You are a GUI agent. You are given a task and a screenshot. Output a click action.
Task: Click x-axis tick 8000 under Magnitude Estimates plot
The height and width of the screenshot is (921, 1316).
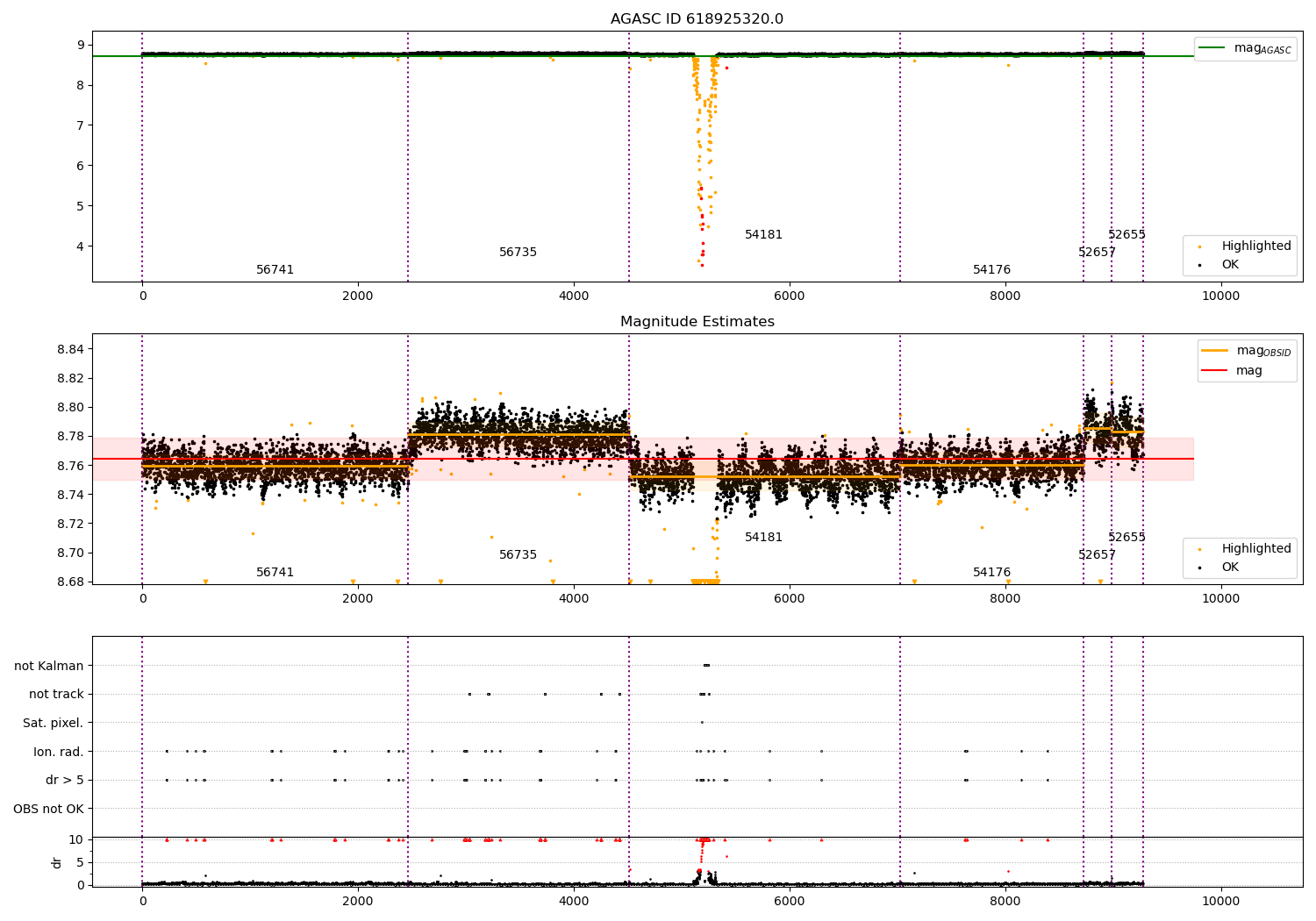[1005, 598]
